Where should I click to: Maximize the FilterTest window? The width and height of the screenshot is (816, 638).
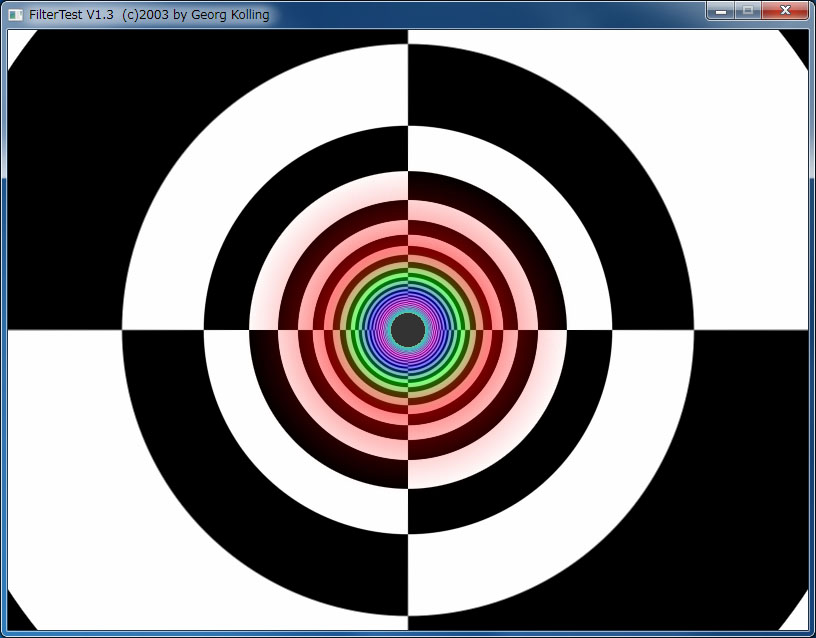click(x=746, y=11)
